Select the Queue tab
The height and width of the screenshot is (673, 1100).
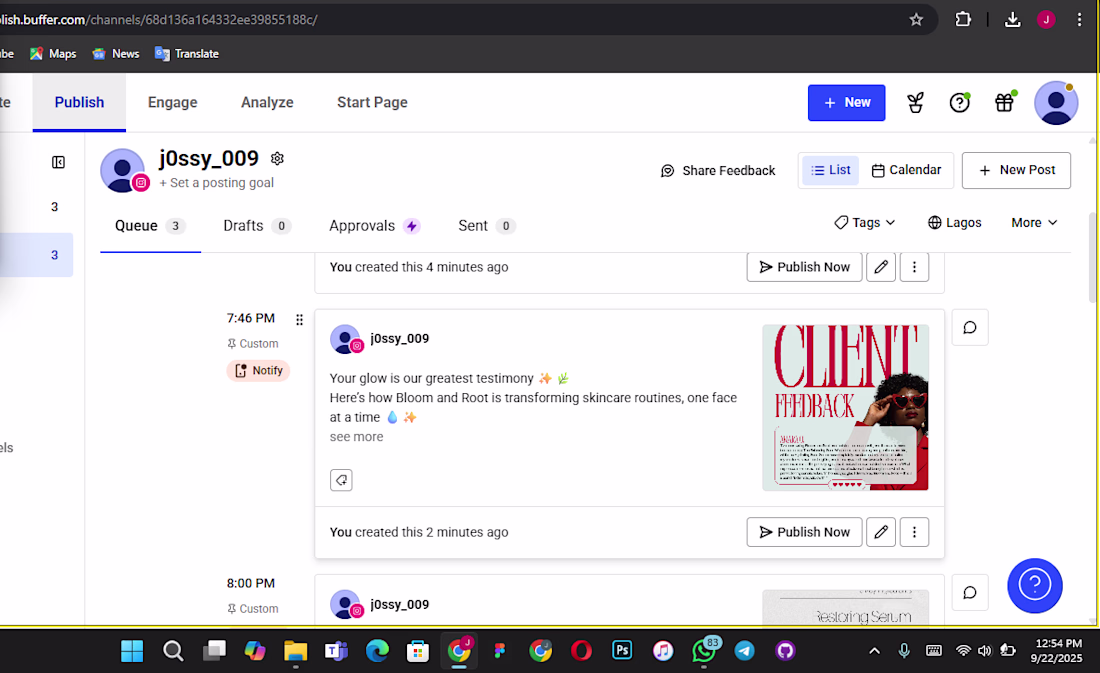pyautogui.click(x=150, y=226)
